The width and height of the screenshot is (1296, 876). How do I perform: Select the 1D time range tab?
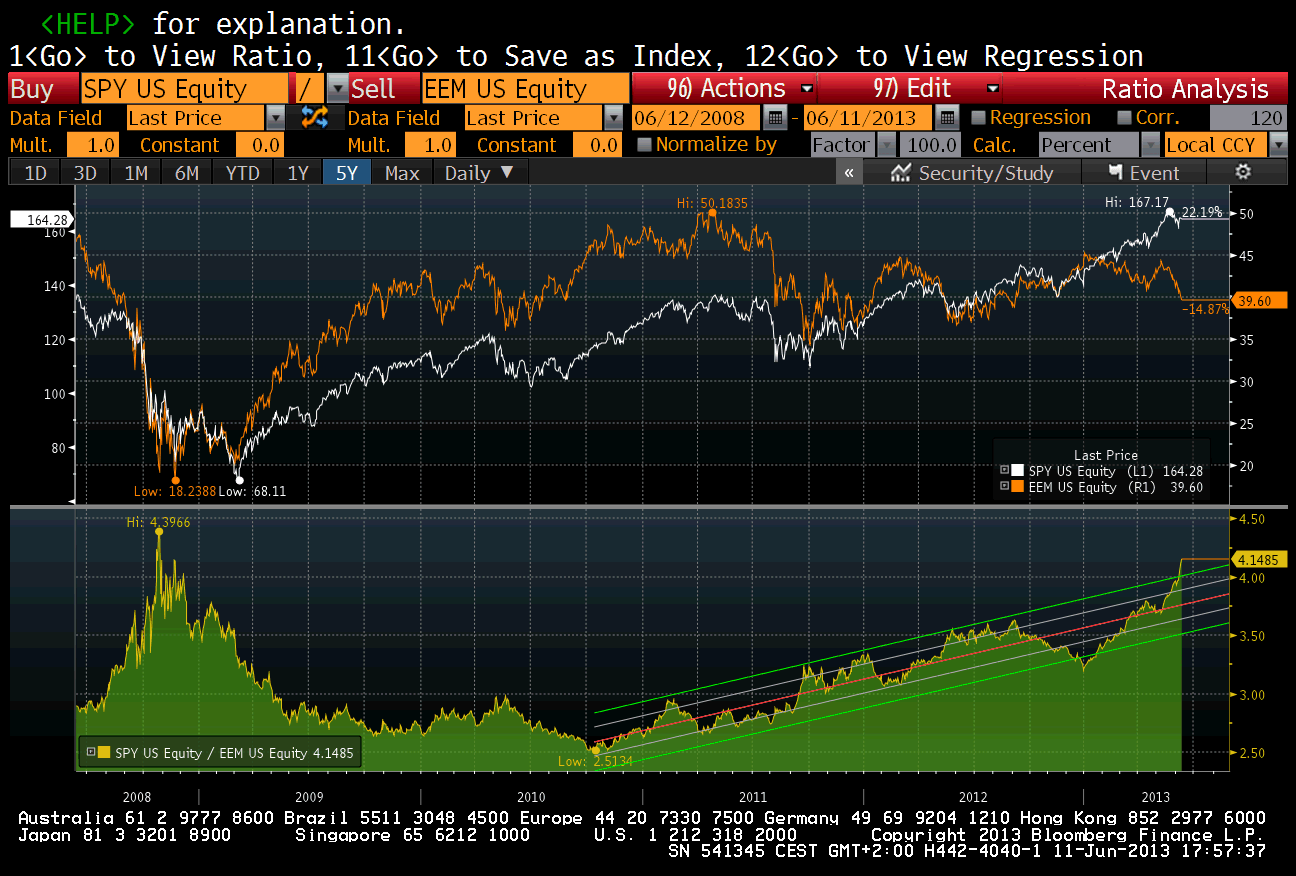[35, 173]
